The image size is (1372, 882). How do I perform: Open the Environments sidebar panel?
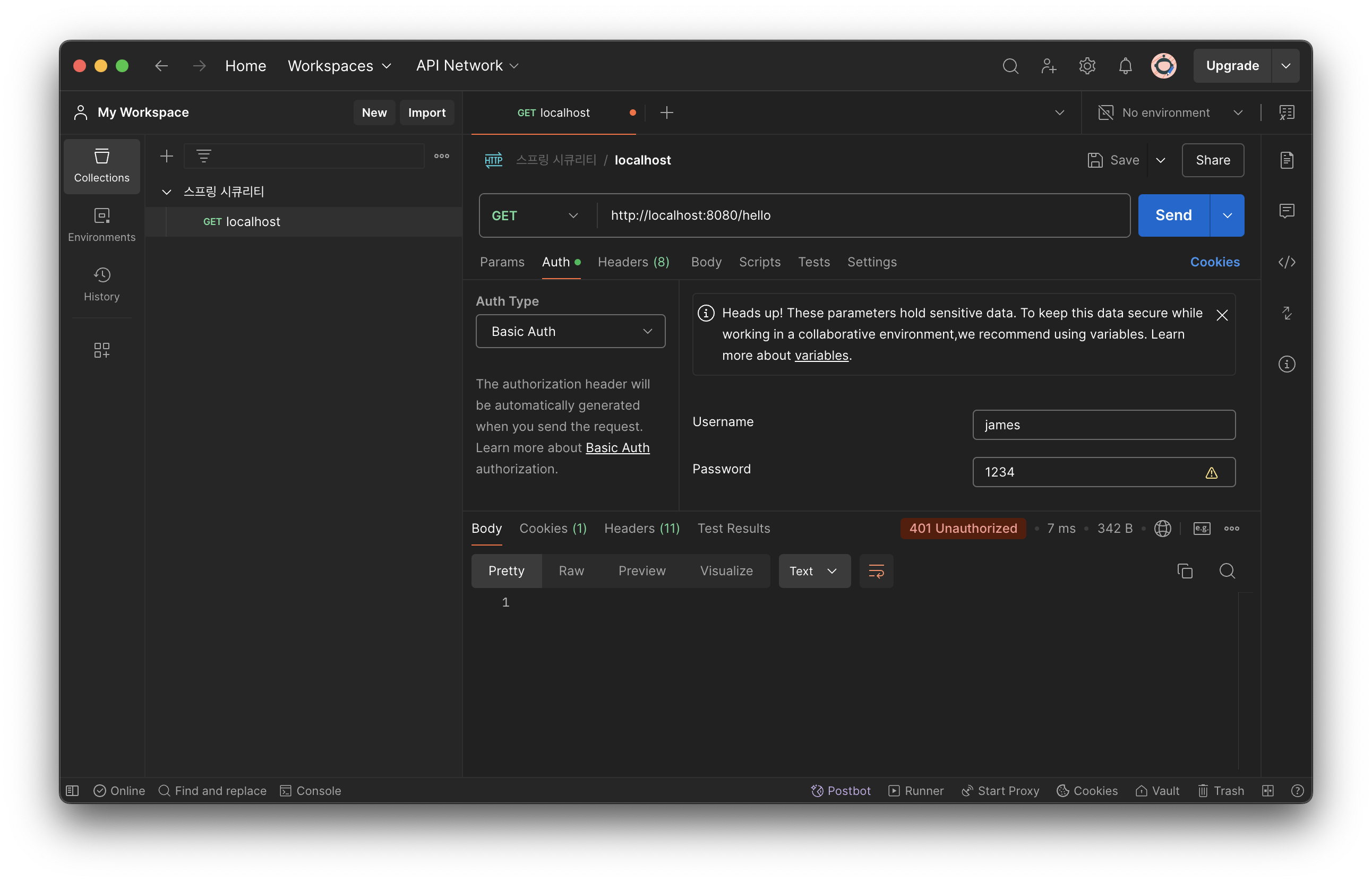coord(101,225)
